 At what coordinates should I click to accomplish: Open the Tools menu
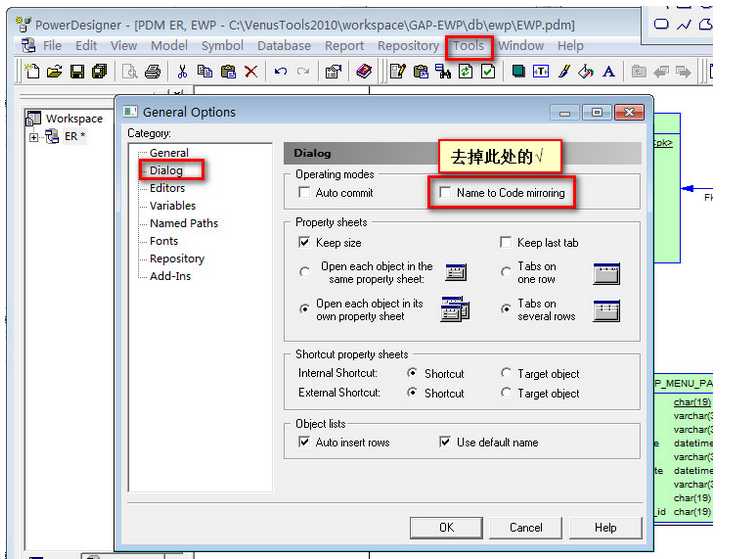coord(469,46)
